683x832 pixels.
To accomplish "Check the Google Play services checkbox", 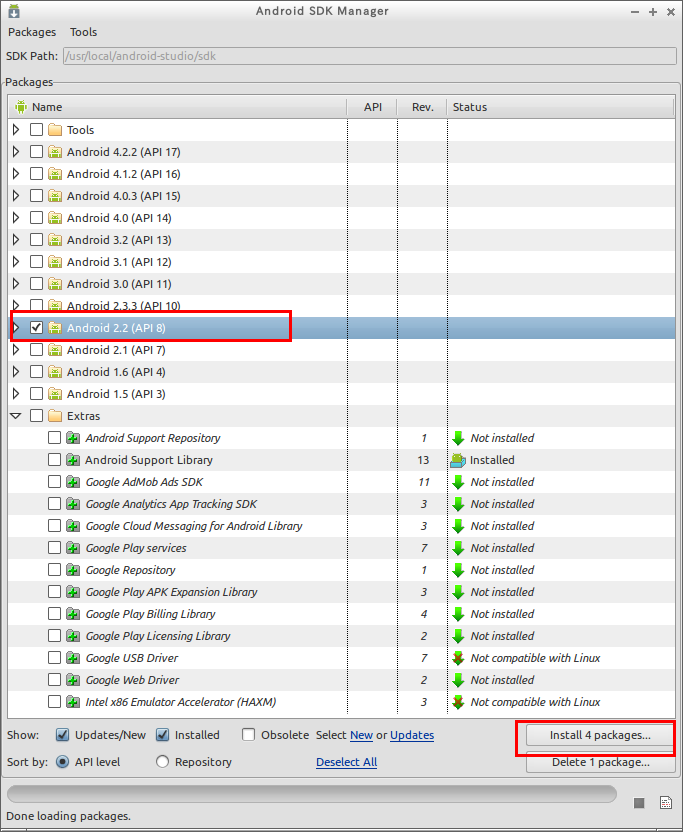I will point(54,548).
